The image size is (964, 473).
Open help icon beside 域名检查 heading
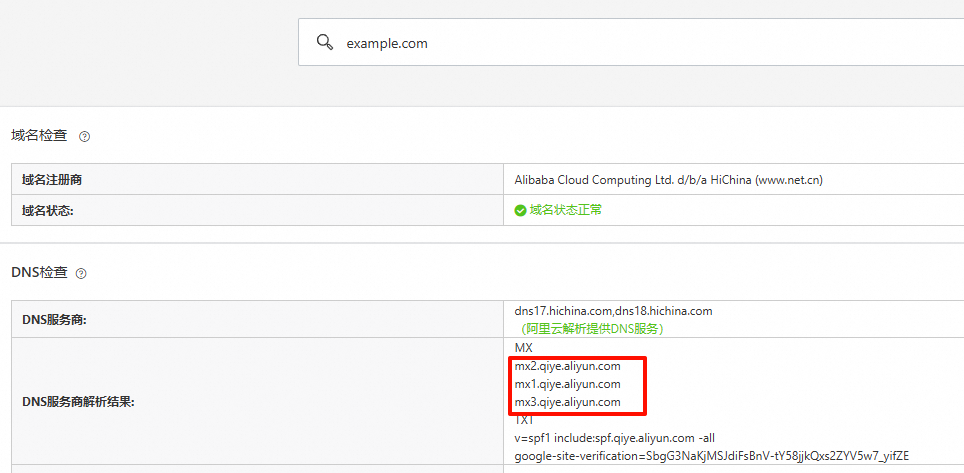pyautogui.click(x=85, y=136)
